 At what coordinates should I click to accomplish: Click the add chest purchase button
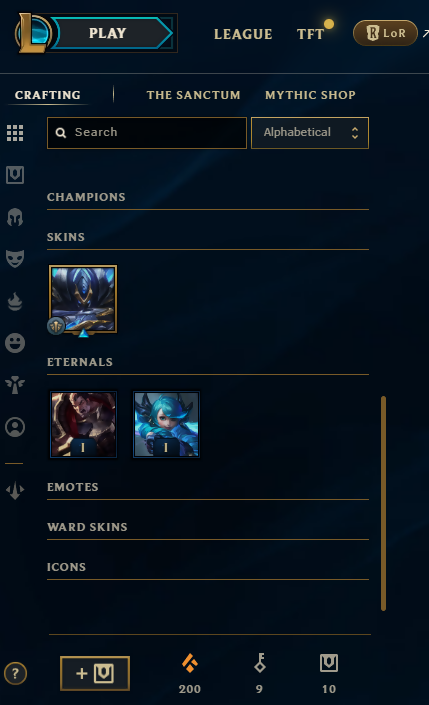pos(95,673)
